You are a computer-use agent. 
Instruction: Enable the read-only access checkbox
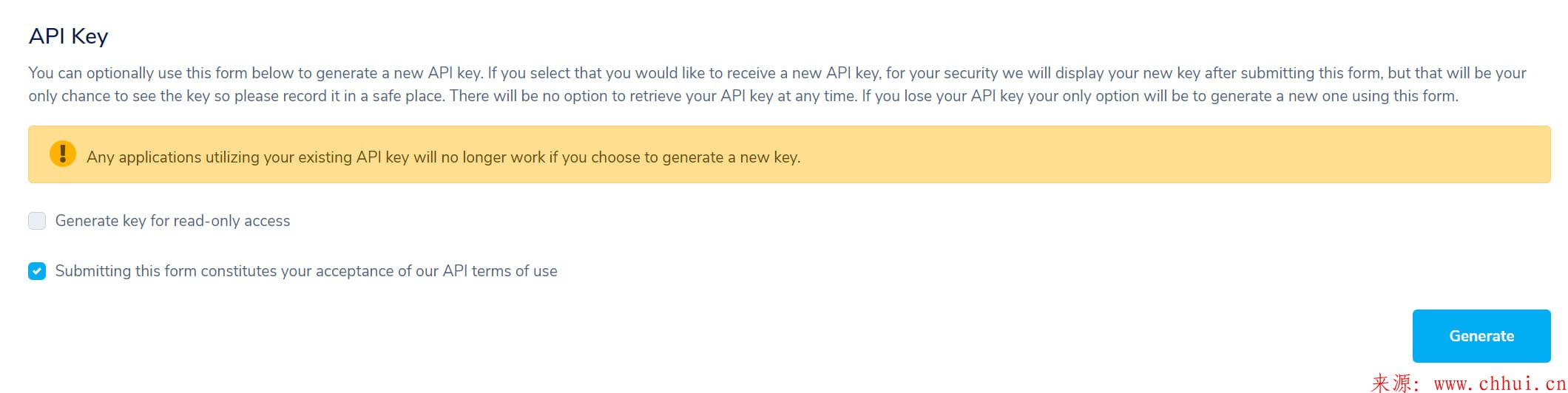tap(37, 221)
